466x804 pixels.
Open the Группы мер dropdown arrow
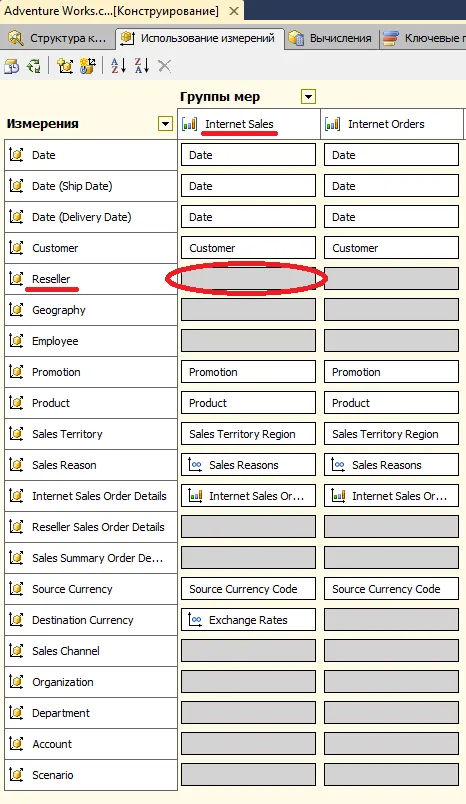coord(308,96)
